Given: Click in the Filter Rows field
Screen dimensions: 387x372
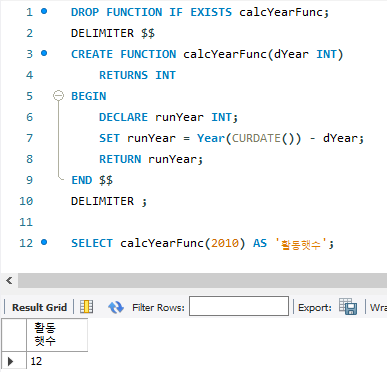Looking at the screenshot, I should point(239,306).
